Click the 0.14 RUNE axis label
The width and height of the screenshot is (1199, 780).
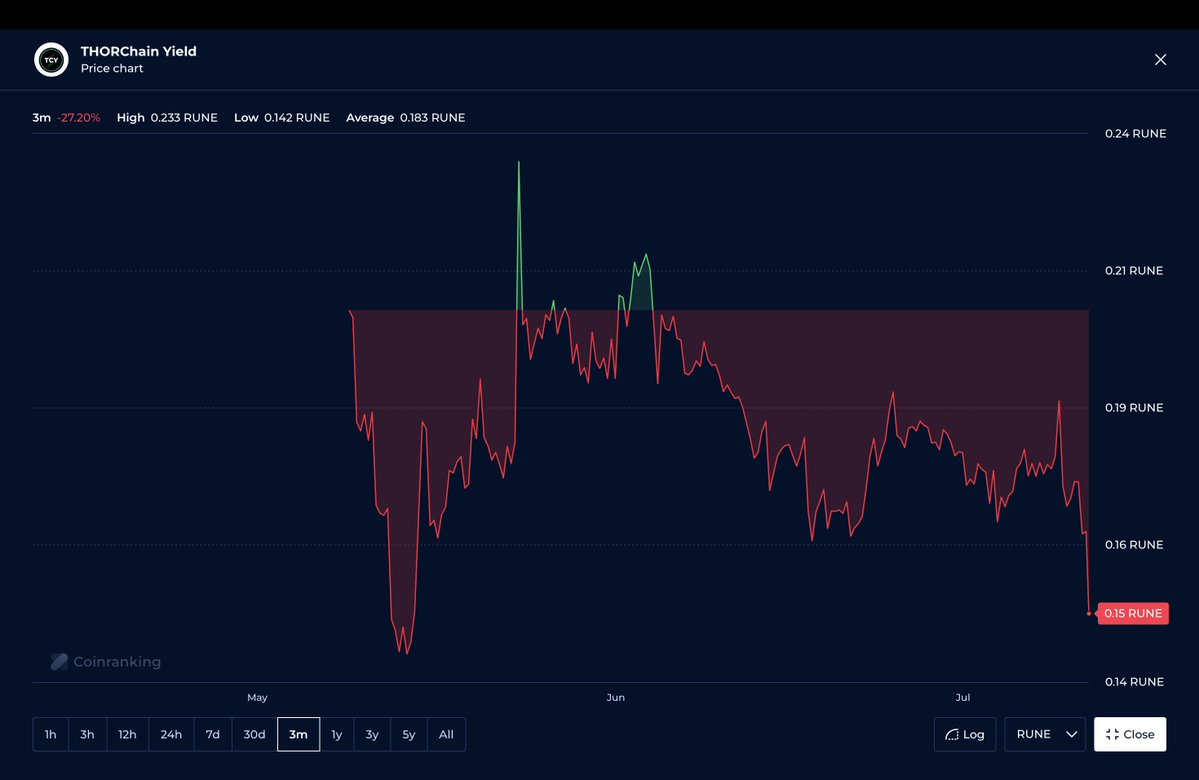point(1134,681)
